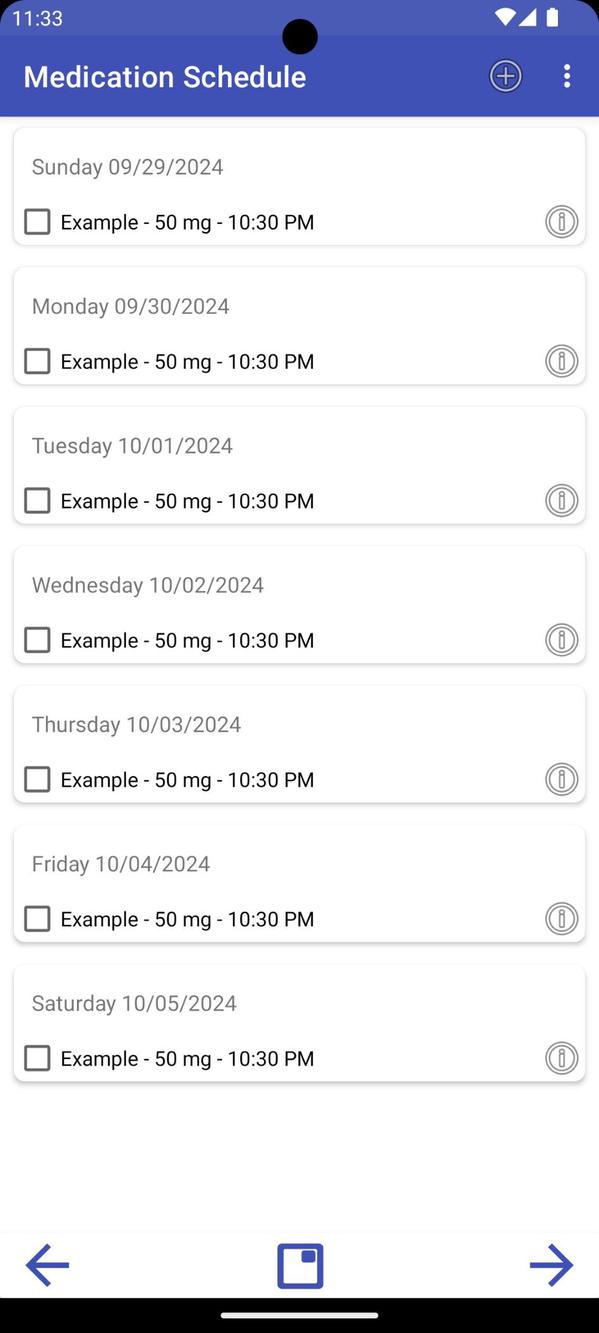Select Monday's Example - 50 mg entry
This screenshot has width=599, height=1333.
pos(200,361)
